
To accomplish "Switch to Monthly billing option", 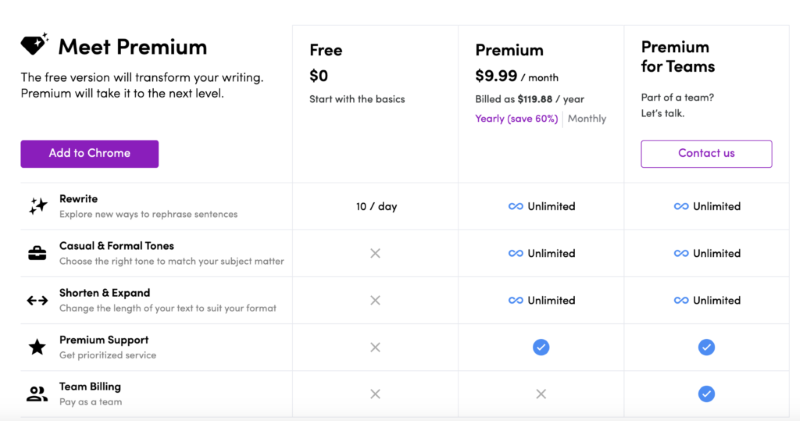I will (x=587, y=119).
